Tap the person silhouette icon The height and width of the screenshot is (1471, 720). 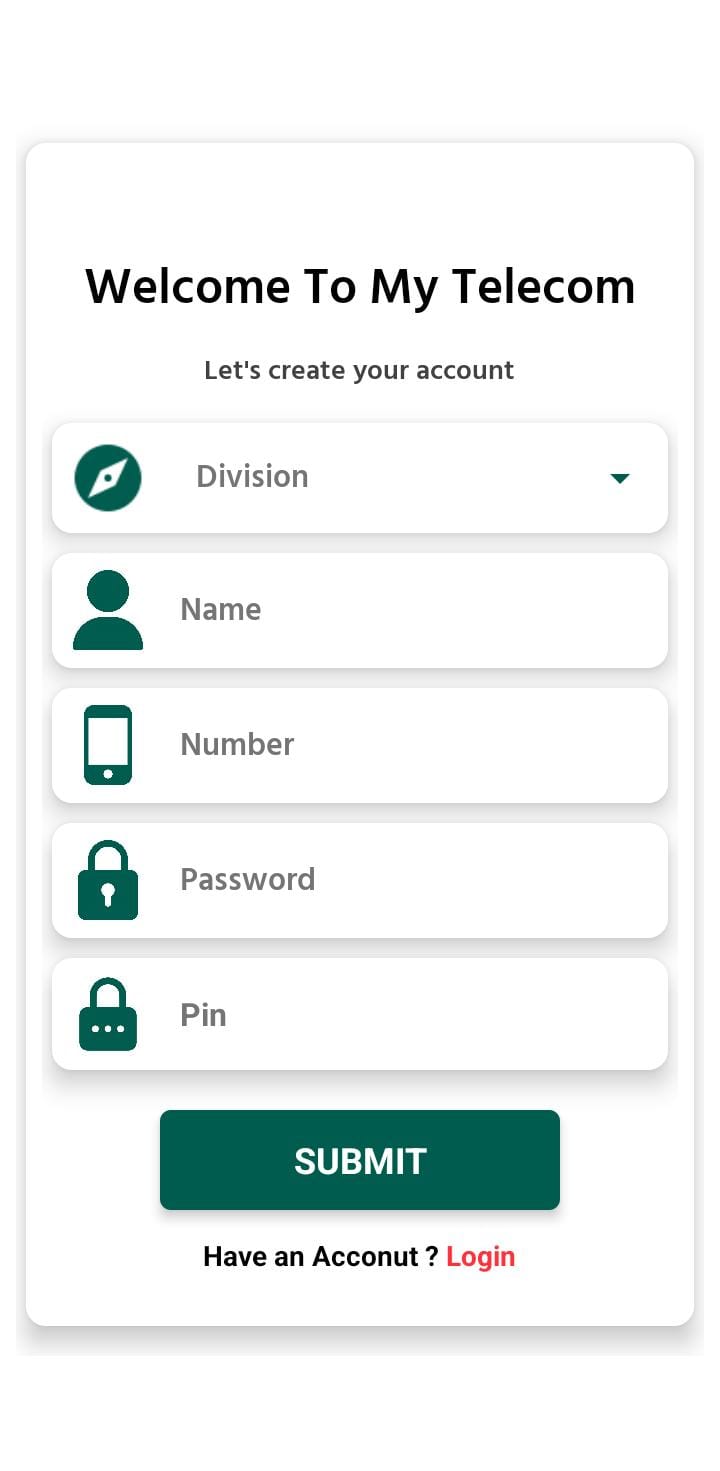pyautogui.click(x=108, y=610)
